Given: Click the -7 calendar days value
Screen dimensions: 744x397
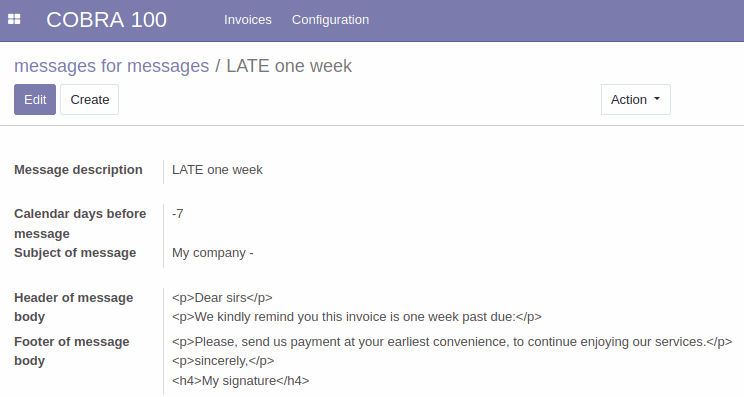Looking at the screenshot, I should 178,214.
